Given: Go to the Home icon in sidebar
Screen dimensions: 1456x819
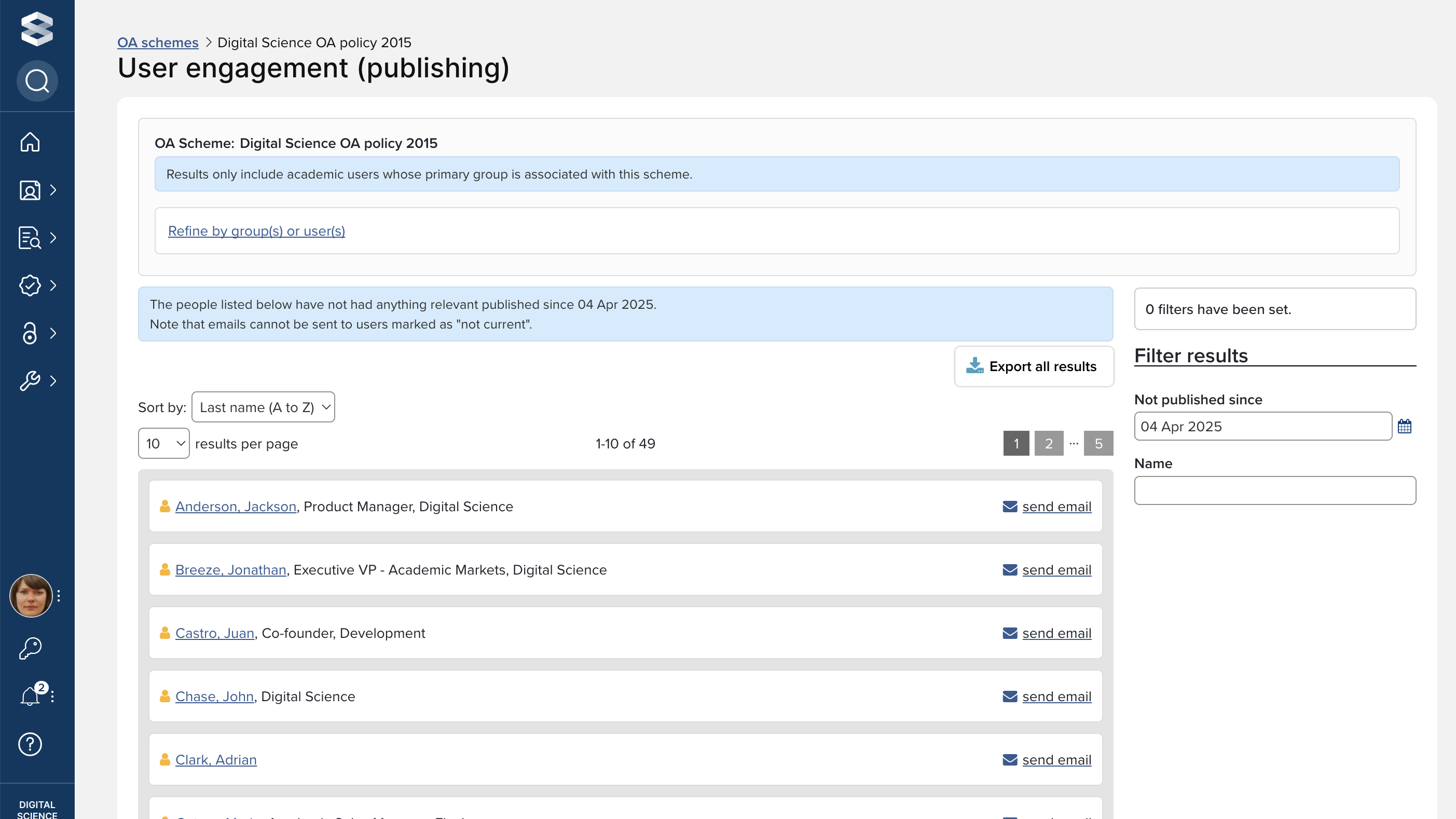Looking at the screenshot, I should tap(30, 142).
